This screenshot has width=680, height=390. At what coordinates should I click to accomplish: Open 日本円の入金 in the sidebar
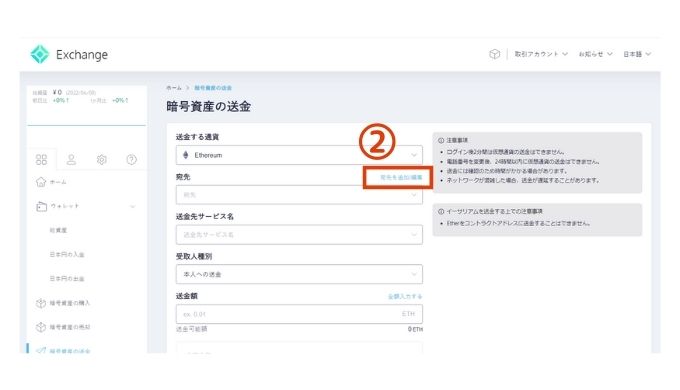click(67, 255)
